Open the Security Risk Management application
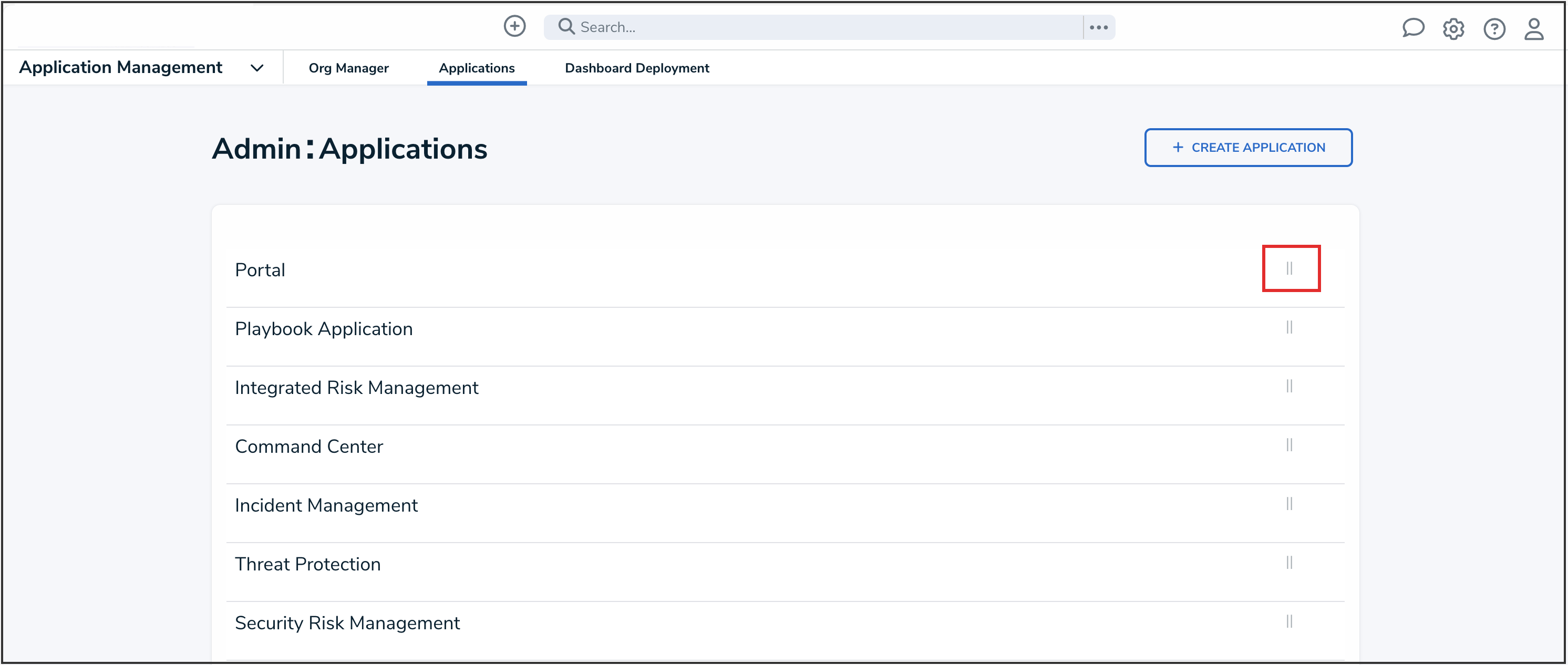The height and width of the screenshot is (665, 1568). pyautogui.click(x=347, y=622)
